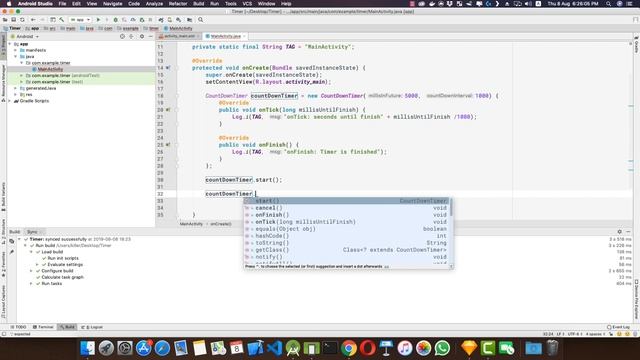Open the Terminal tool window tab
640x360 pixels.
click(43, 327)
